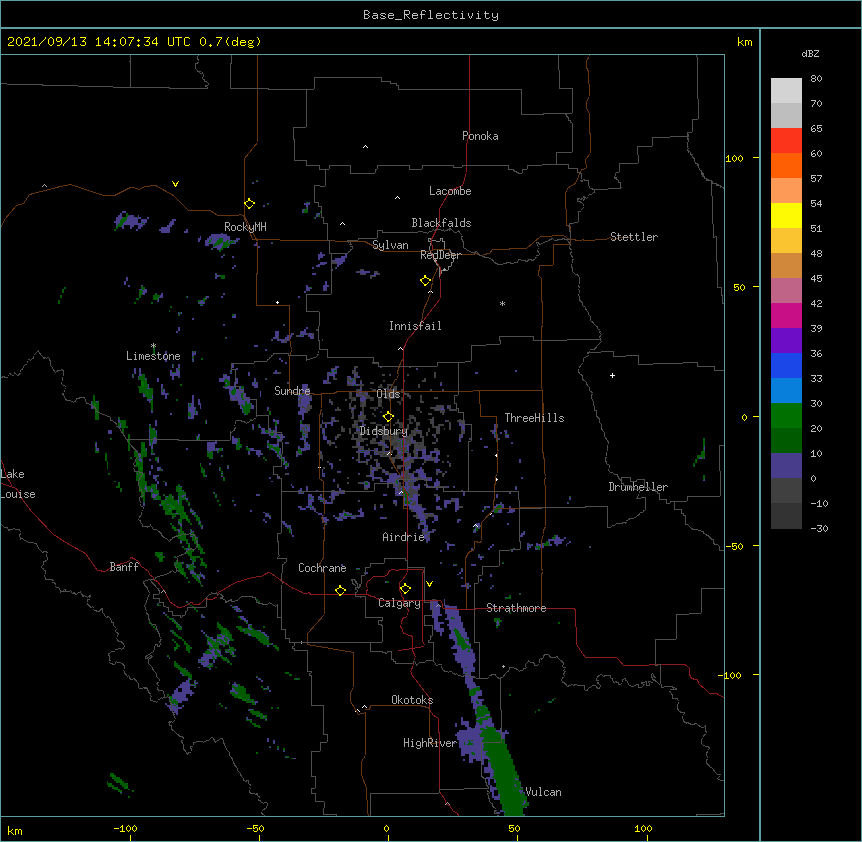
Task: Click the magenta 42 dBZ legend color
Action: point(786,315)
